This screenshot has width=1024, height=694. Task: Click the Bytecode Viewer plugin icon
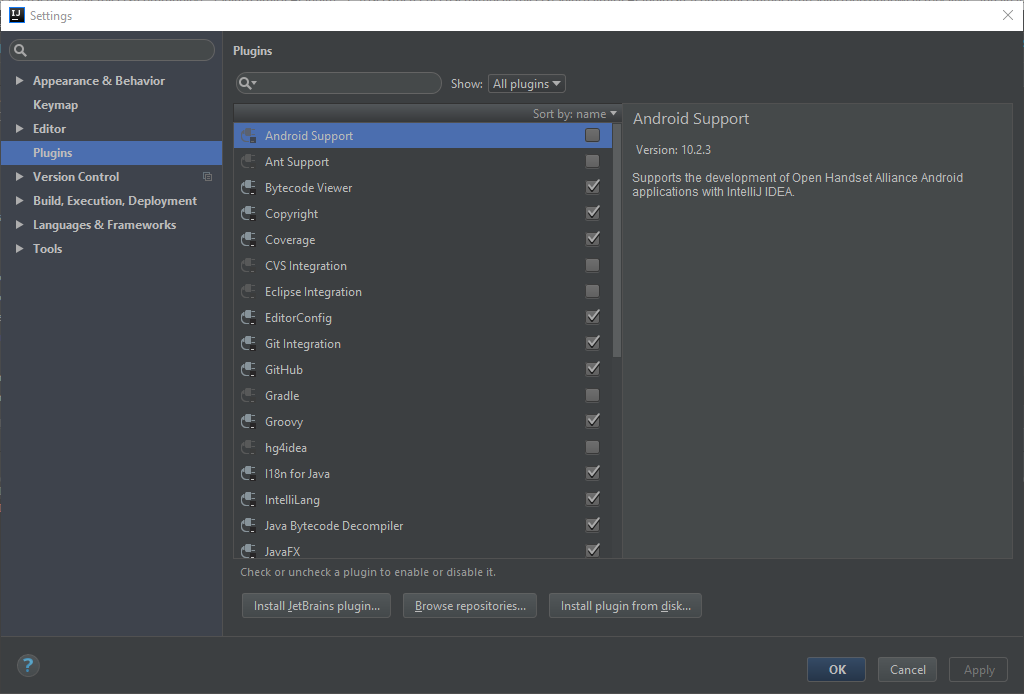coord(248,188)
